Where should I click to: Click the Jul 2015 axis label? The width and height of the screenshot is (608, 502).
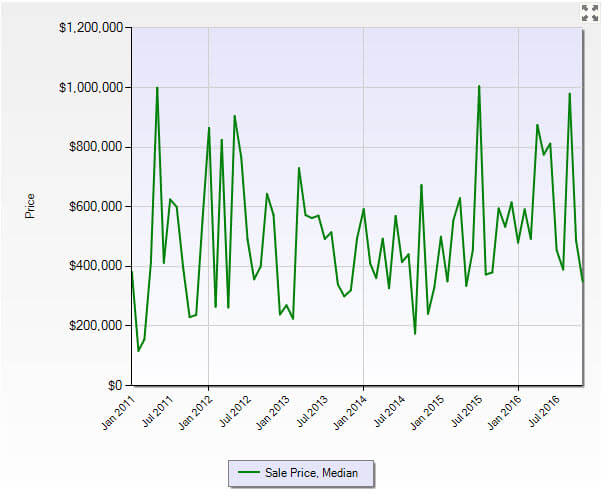(x=466, y=411)
